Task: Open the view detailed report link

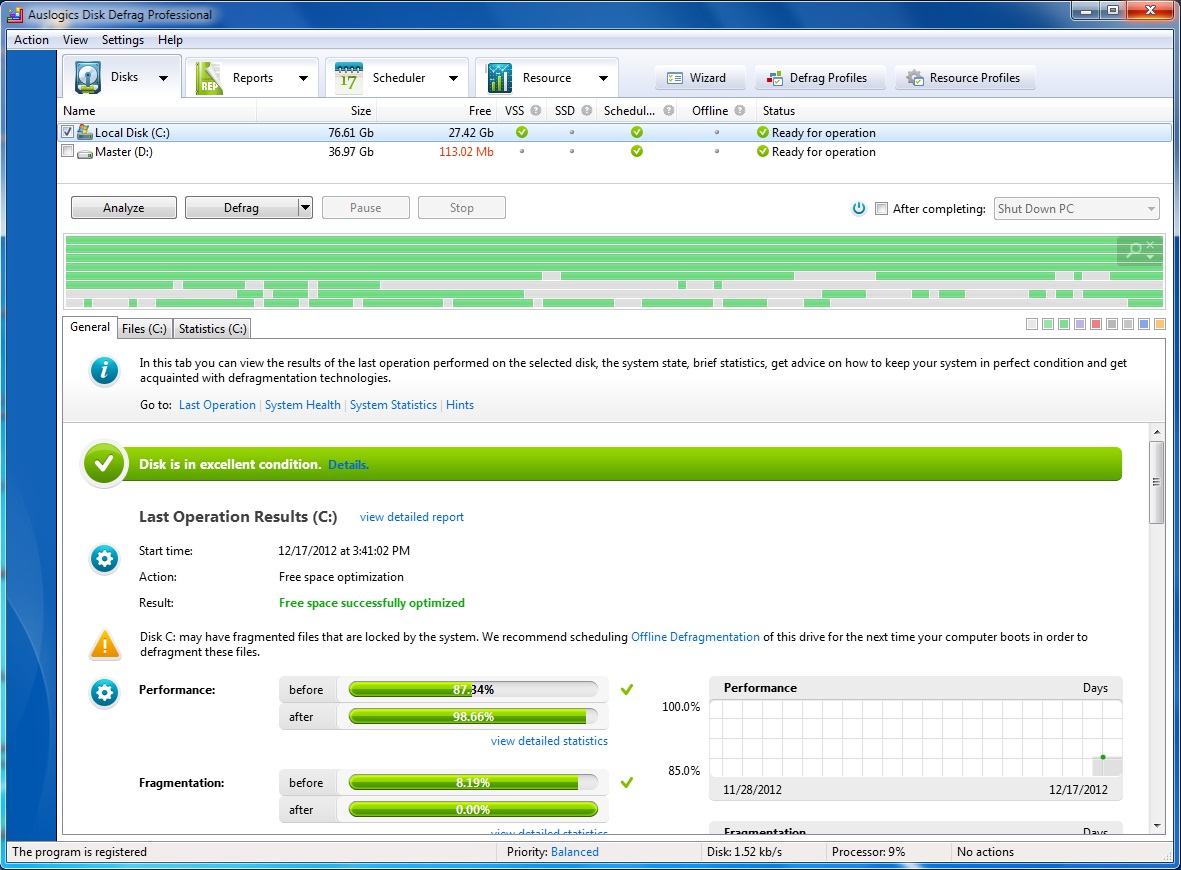Action: pos(411,517)
